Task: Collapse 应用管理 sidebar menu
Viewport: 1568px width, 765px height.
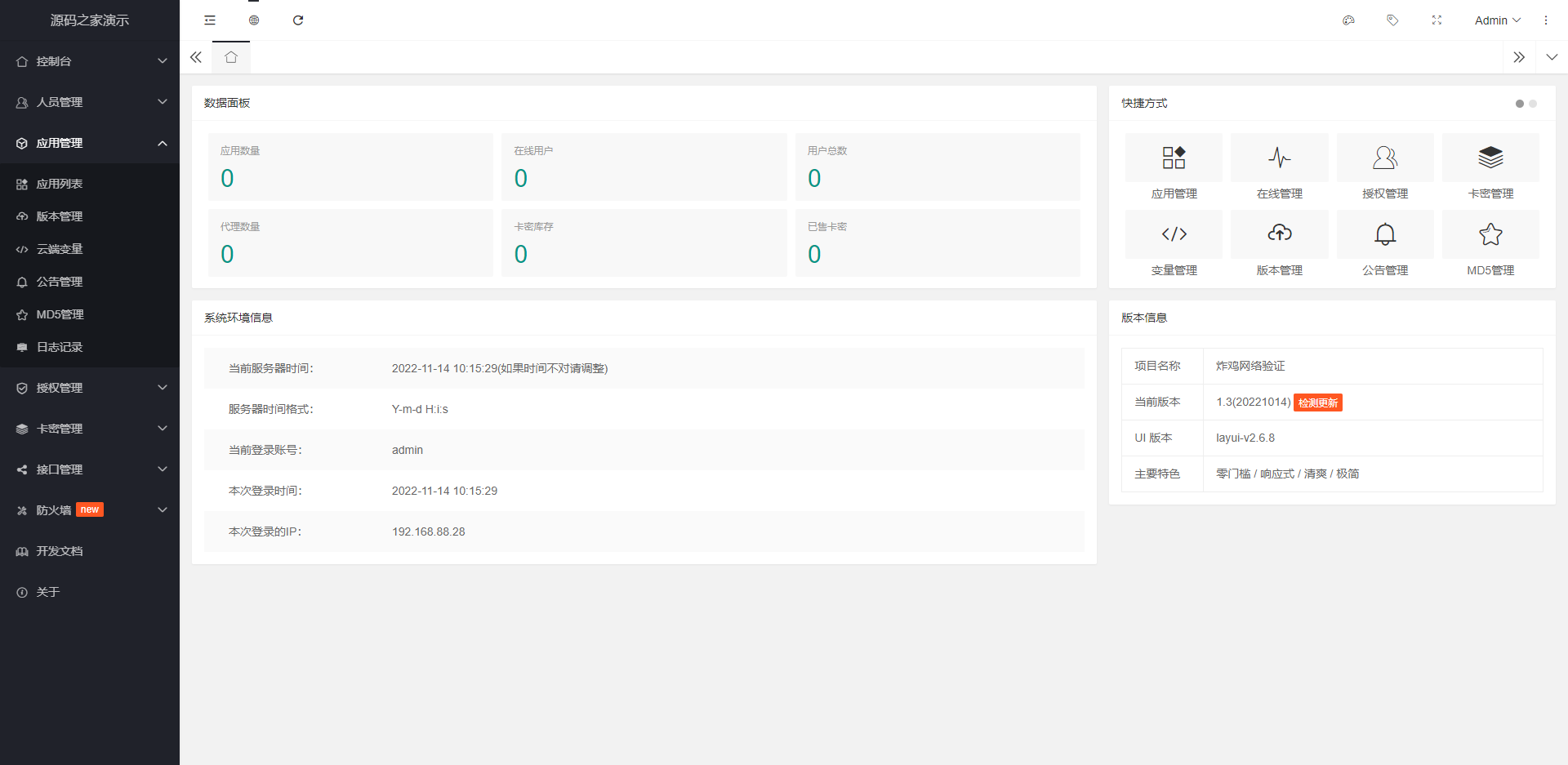Action: pyautogui.click(x=90, y=143)
